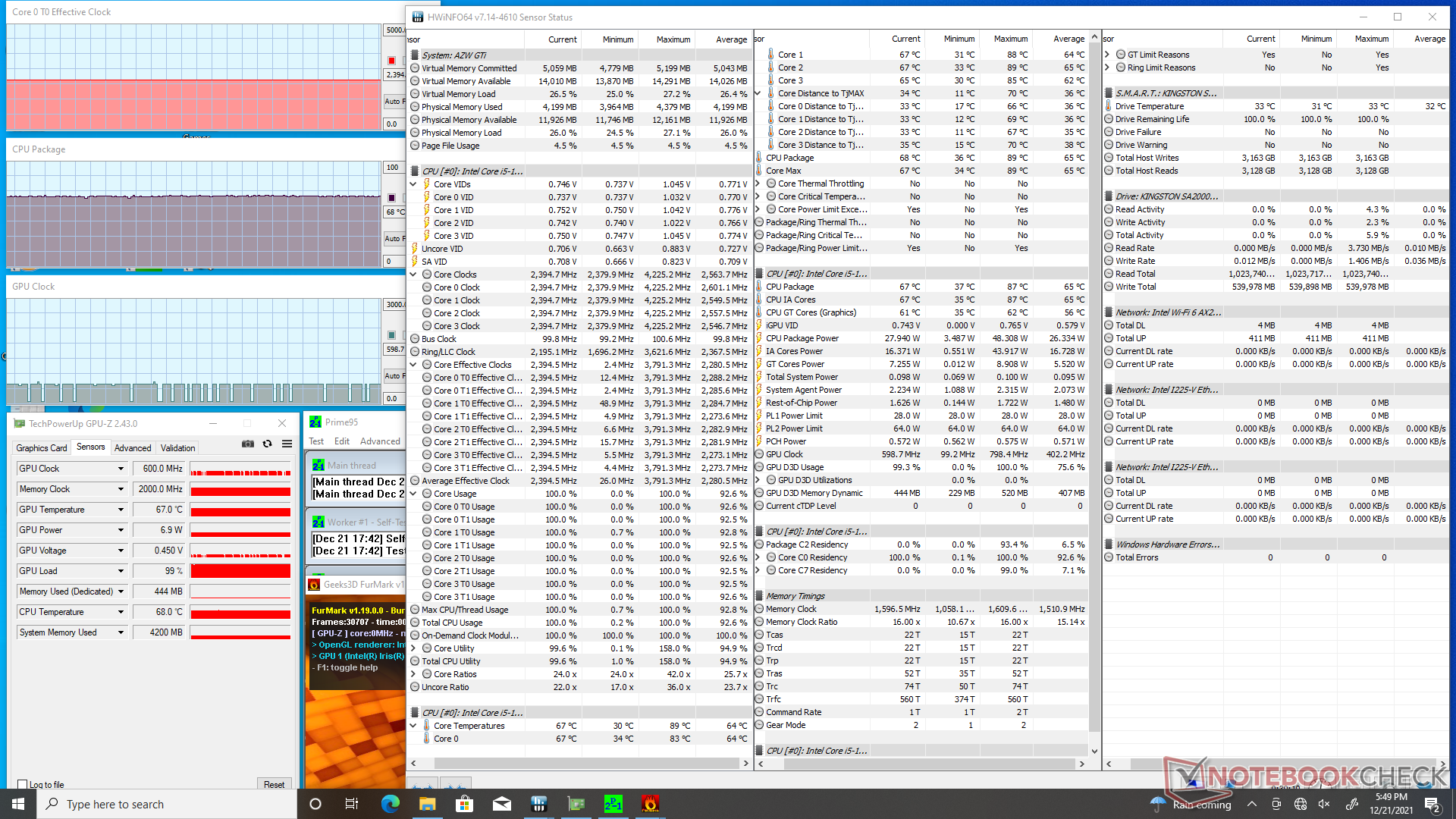Open the GPU Temperature sensor dropdown

tap(121, 510)
